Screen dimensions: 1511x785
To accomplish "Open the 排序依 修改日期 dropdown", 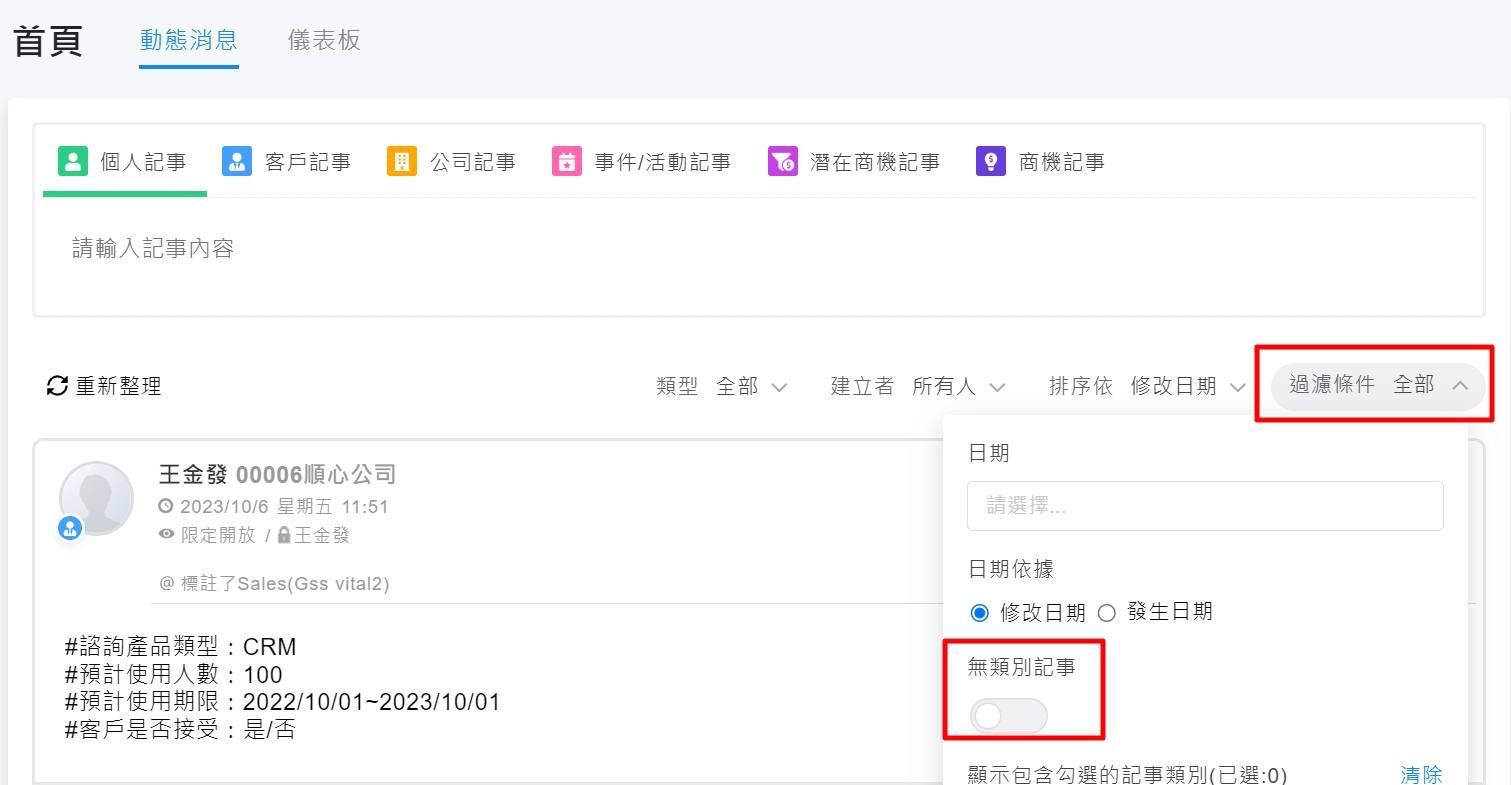I will pyautogui.click(x=1187, y=386).
